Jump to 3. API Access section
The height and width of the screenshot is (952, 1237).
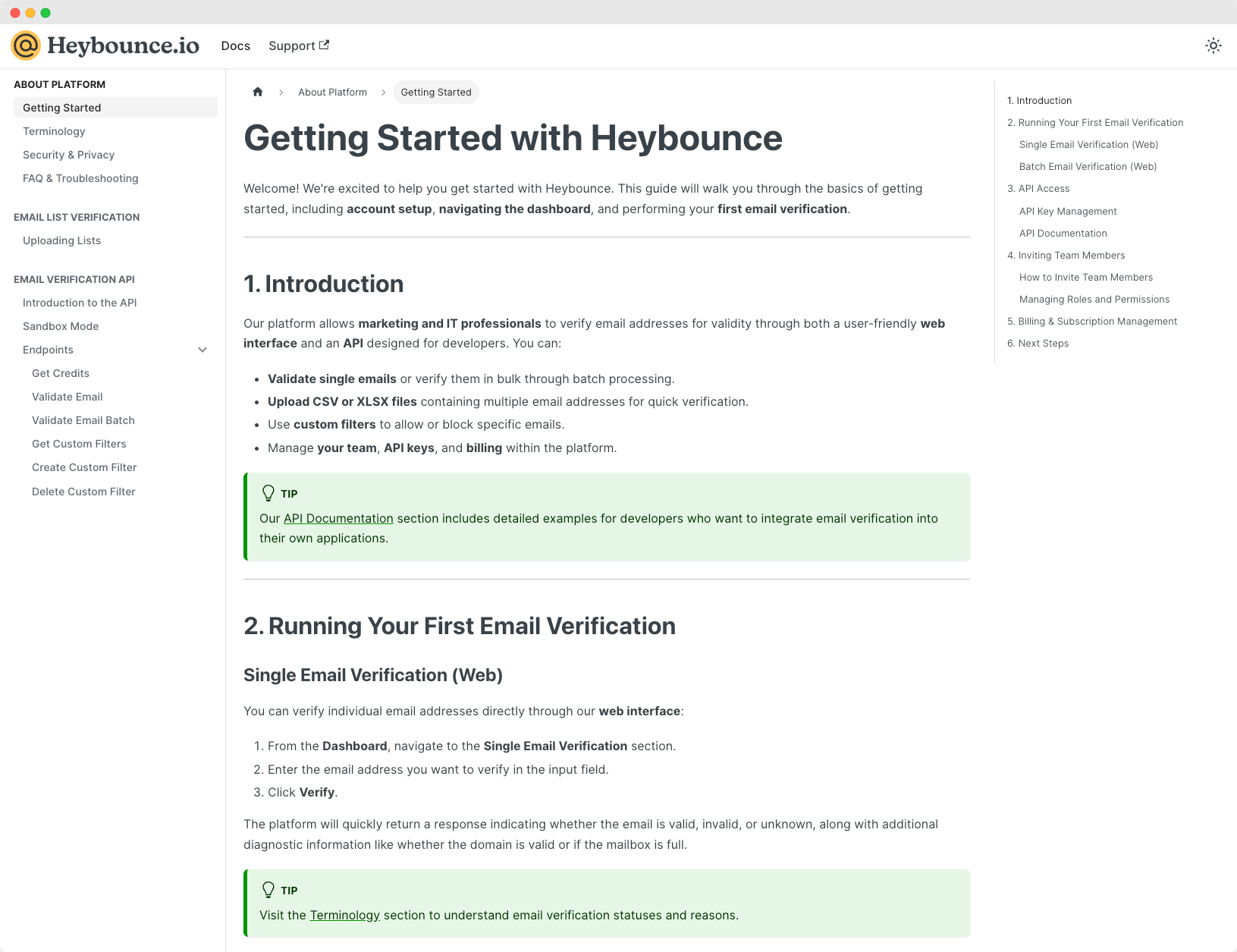coord(1038,188)
